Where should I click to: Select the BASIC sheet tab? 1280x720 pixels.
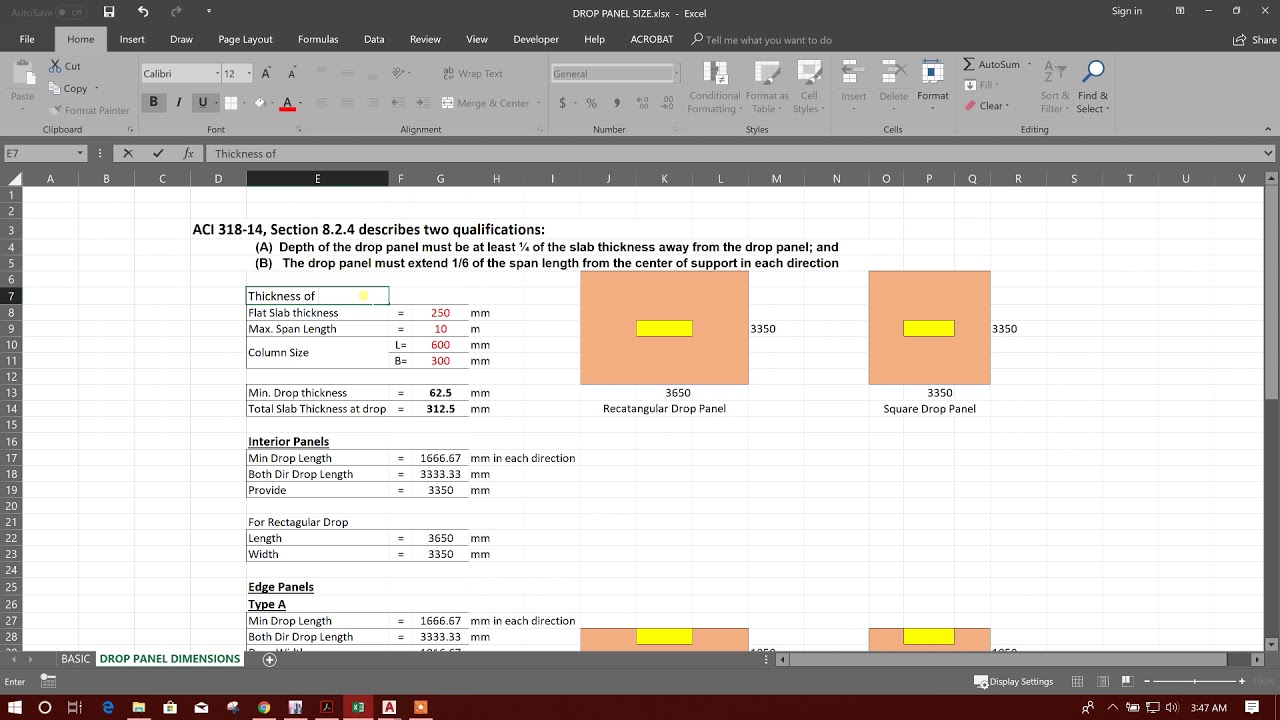pos(75,658)
